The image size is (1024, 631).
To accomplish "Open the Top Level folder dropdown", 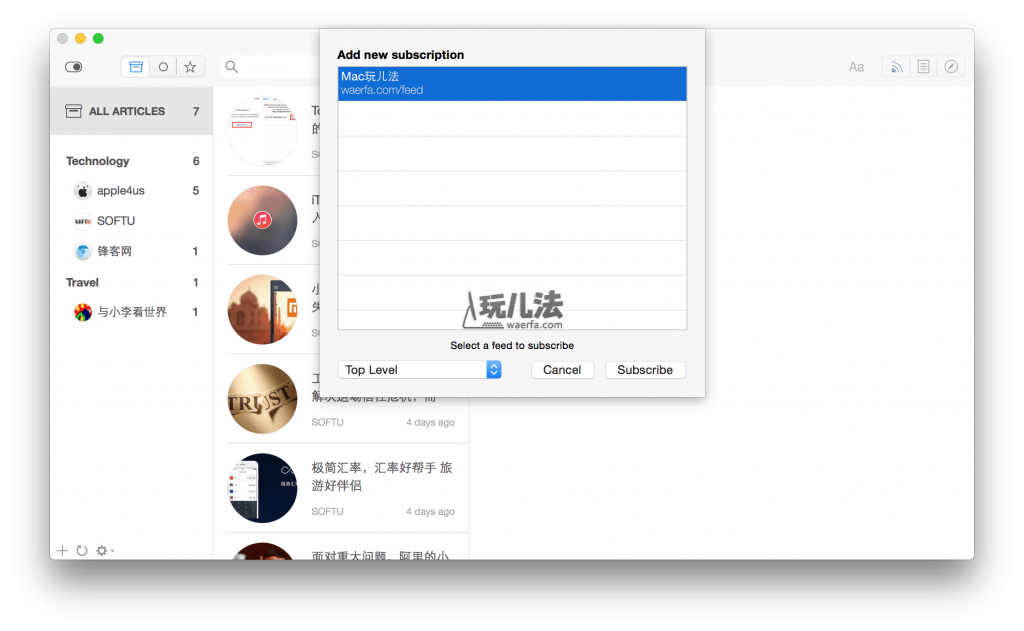I will (419, 370).
